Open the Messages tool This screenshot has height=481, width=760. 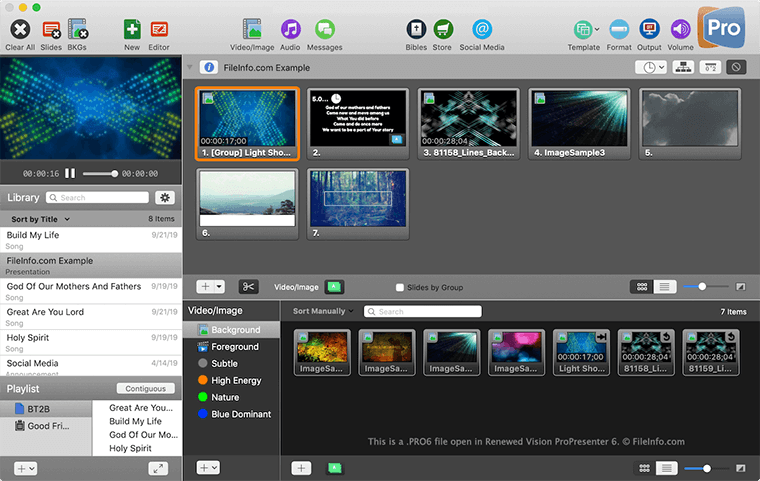324,30
